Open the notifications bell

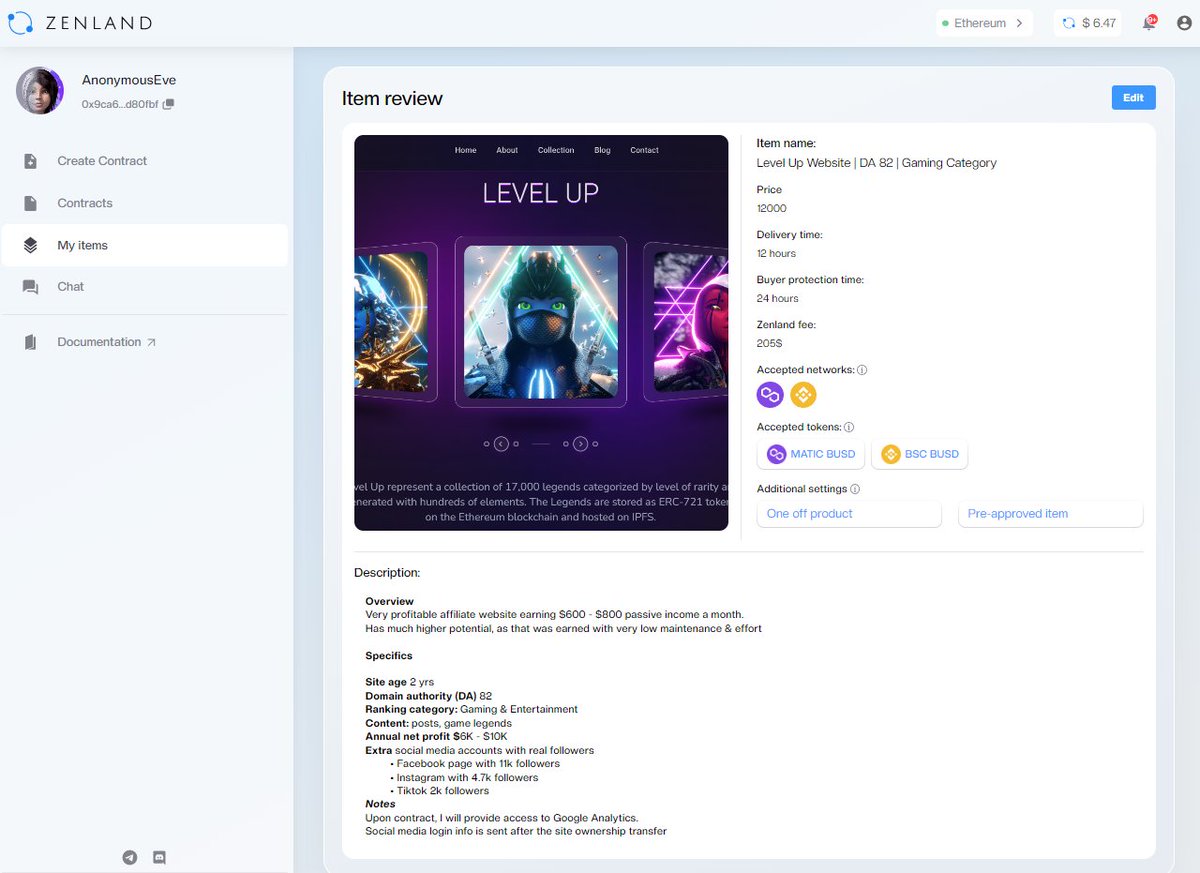pos(1149,23)
